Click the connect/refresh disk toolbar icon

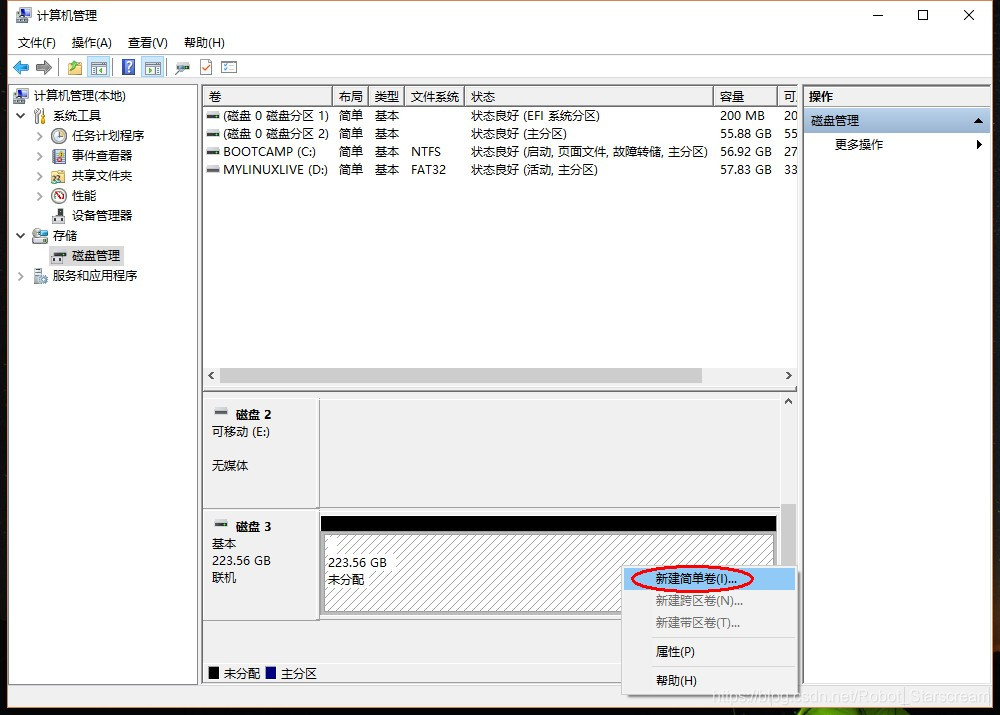click(182, 68)
